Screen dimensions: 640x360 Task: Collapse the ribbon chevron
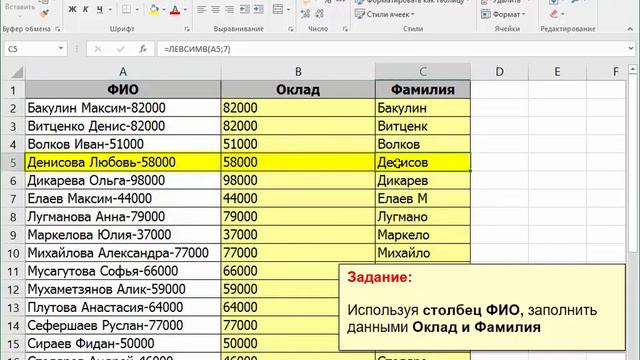(x=630, y=29)
